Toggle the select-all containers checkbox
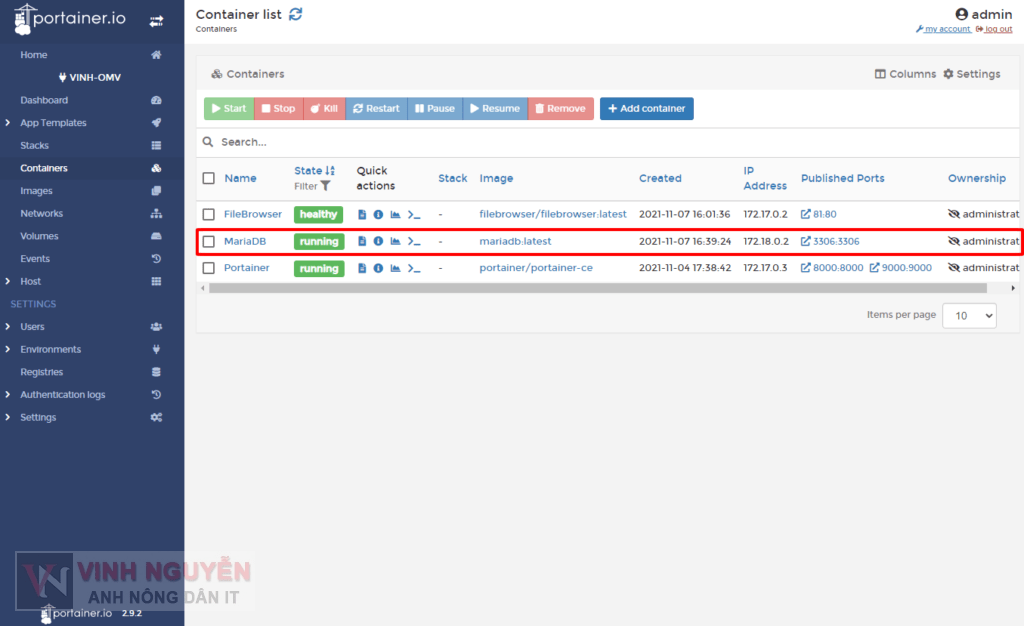Viewport: 1024px width, 626px height. coord(210,178)
